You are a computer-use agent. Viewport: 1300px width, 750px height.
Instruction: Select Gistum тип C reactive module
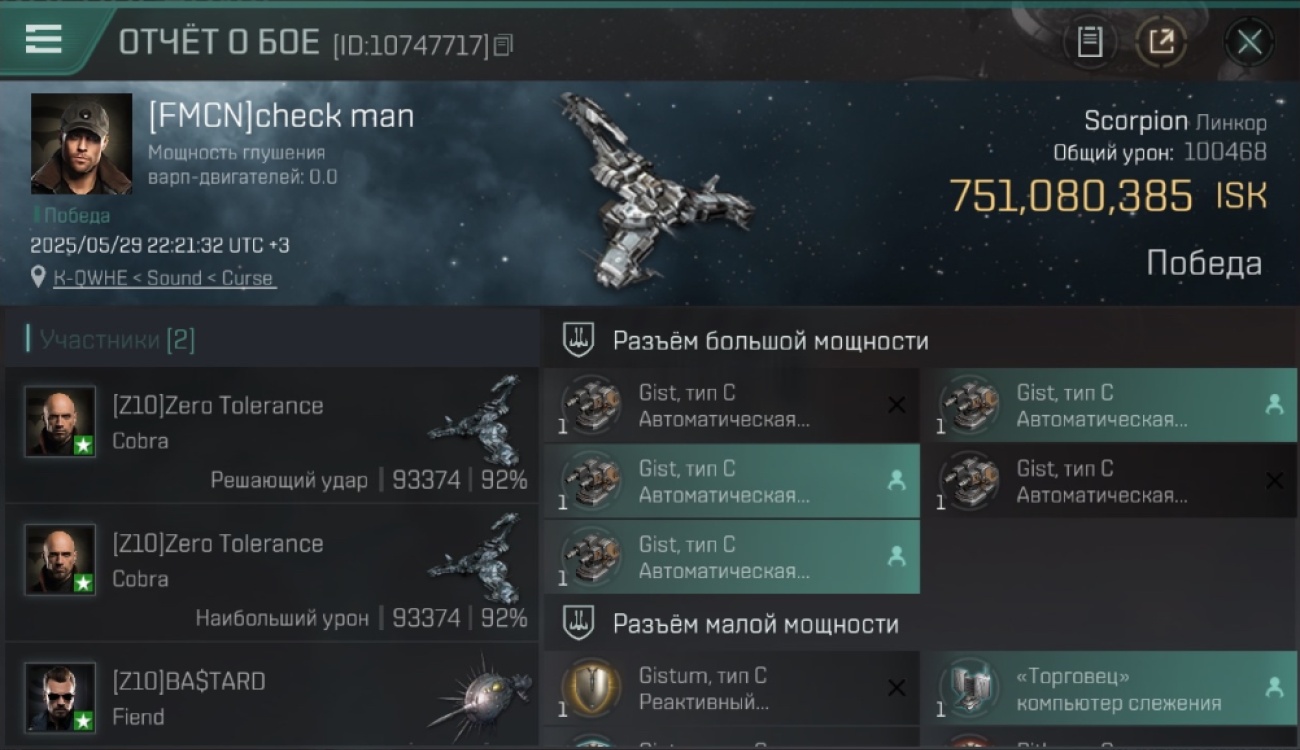[x=732, y=689]
